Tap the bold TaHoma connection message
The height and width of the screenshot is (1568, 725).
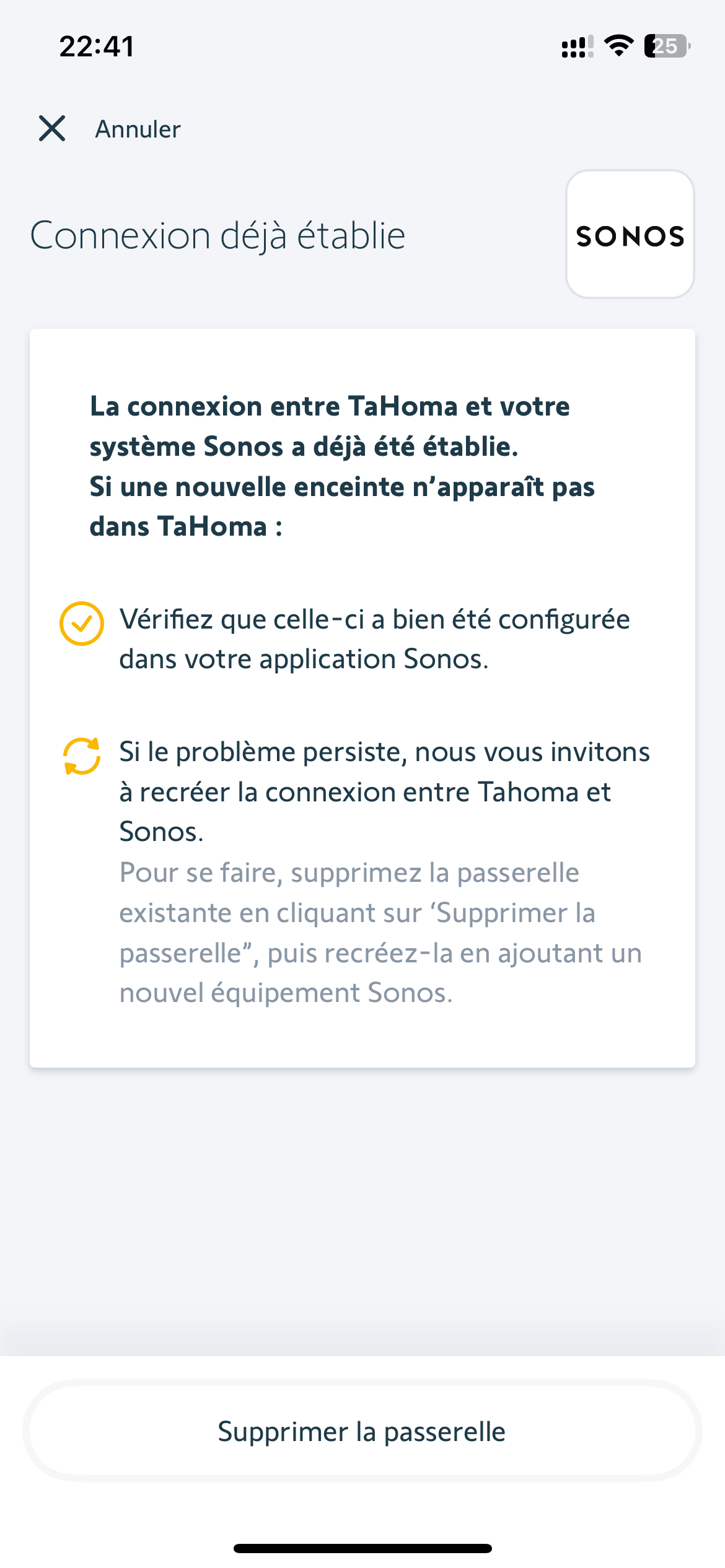point(341,466)
